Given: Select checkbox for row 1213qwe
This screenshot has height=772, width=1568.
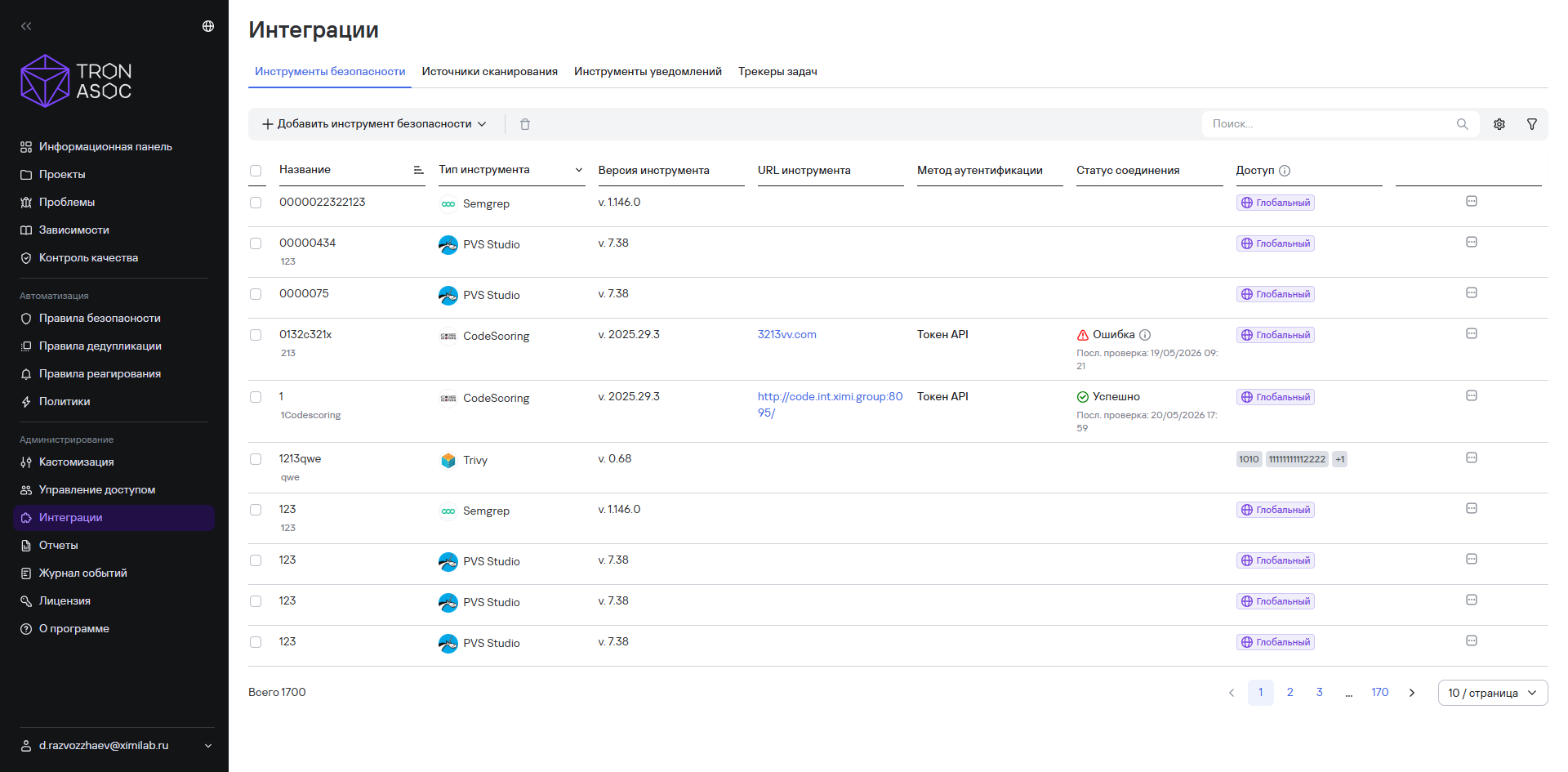Looking at the screenshot, I should click(x=256, y=459).
